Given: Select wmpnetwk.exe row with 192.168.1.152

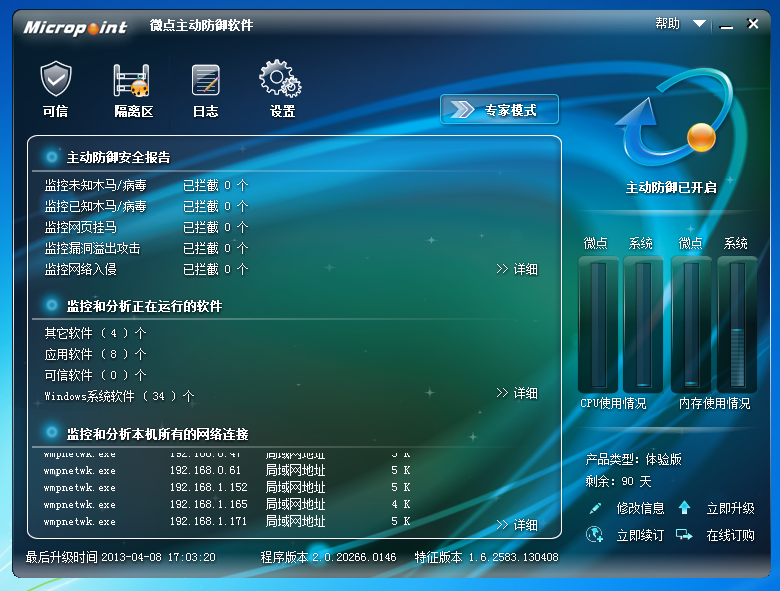Looking at the screenshot, I should [227, 487].
